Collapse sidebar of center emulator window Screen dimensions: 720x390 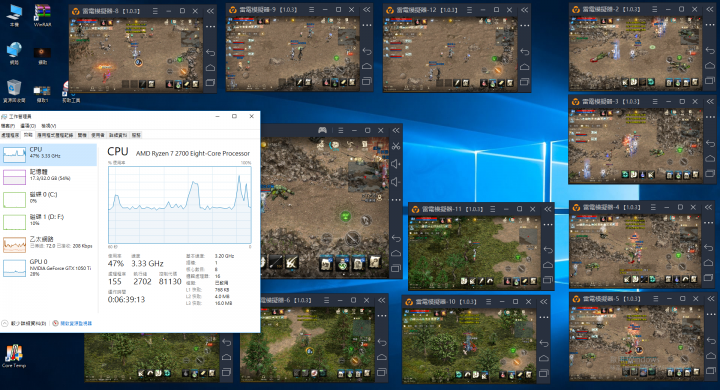(396, 130)
